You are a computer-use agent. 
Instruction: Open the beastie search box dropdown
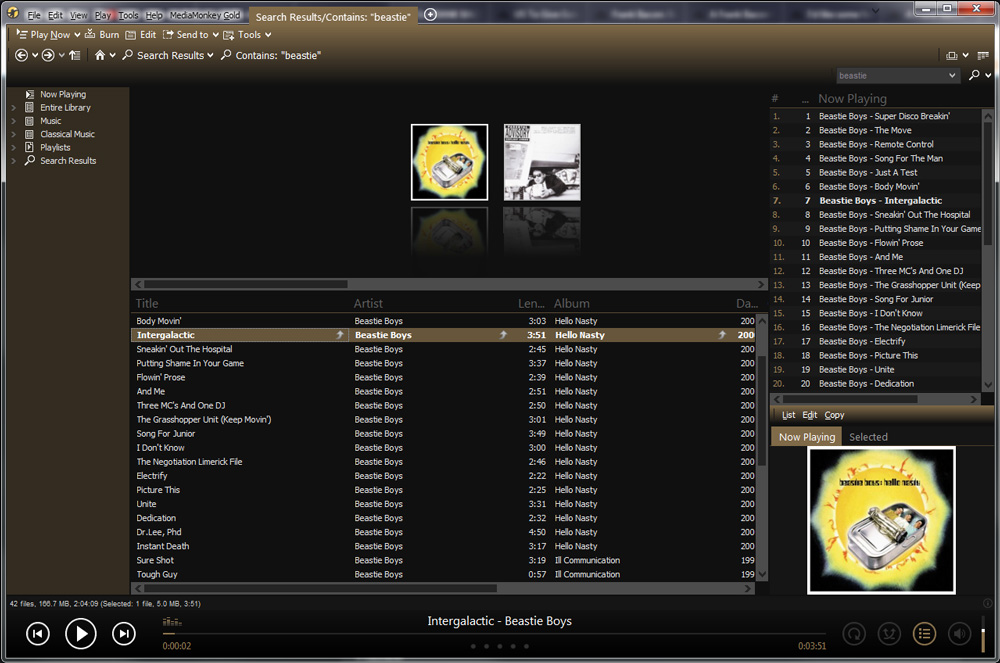point(952,75)
